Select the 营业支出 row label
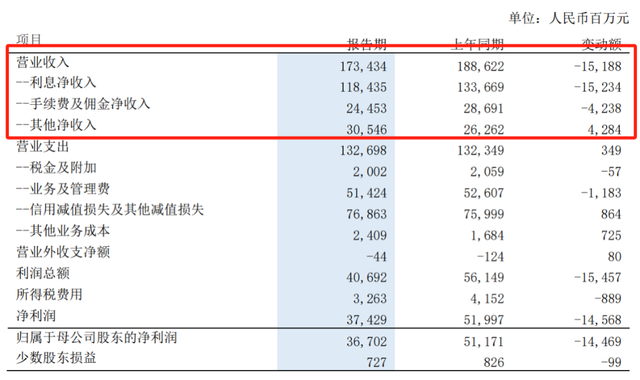 (42, 146)
